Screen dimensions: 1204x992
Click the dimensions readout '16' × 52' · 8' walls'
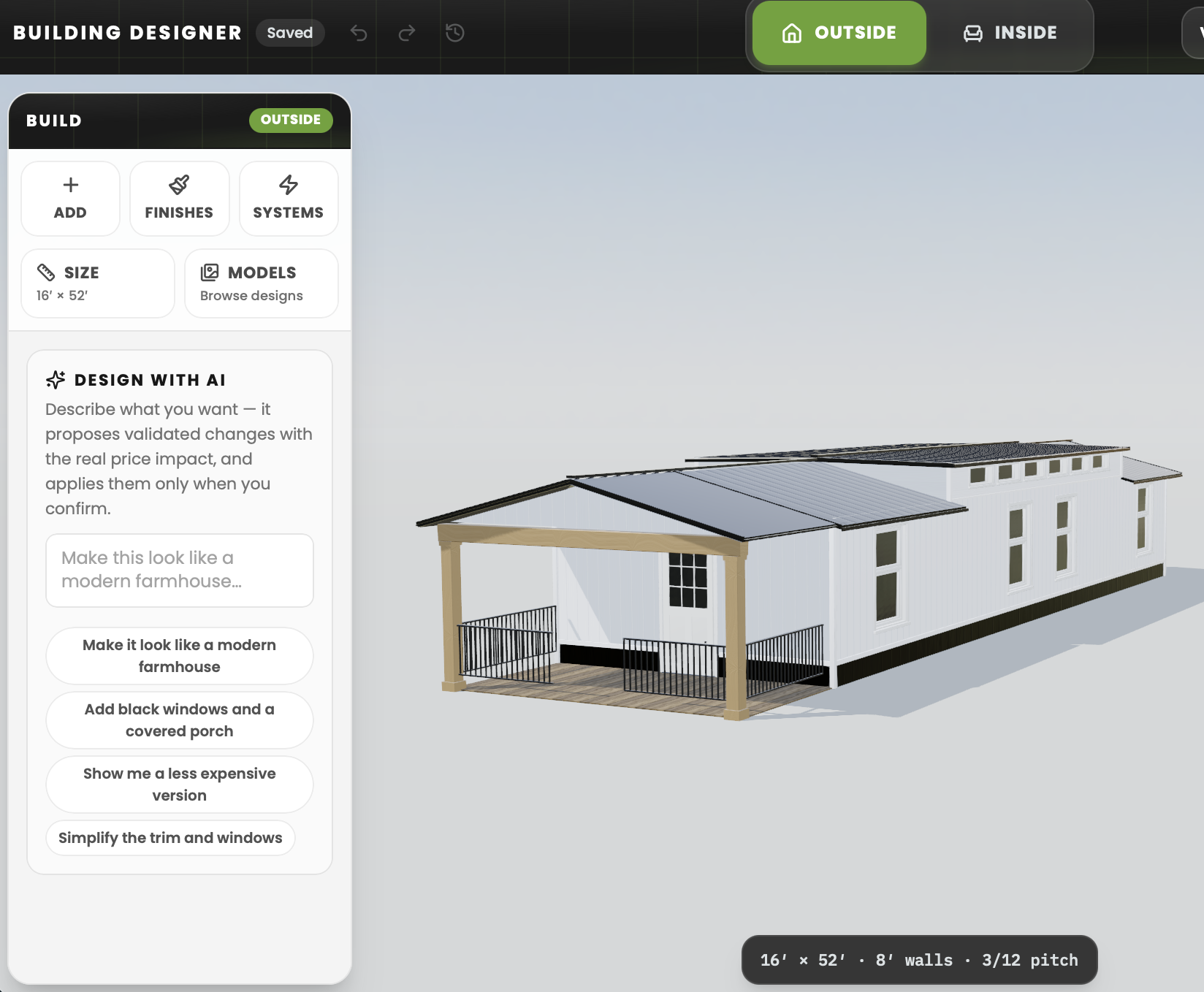(x=919, y=960)
